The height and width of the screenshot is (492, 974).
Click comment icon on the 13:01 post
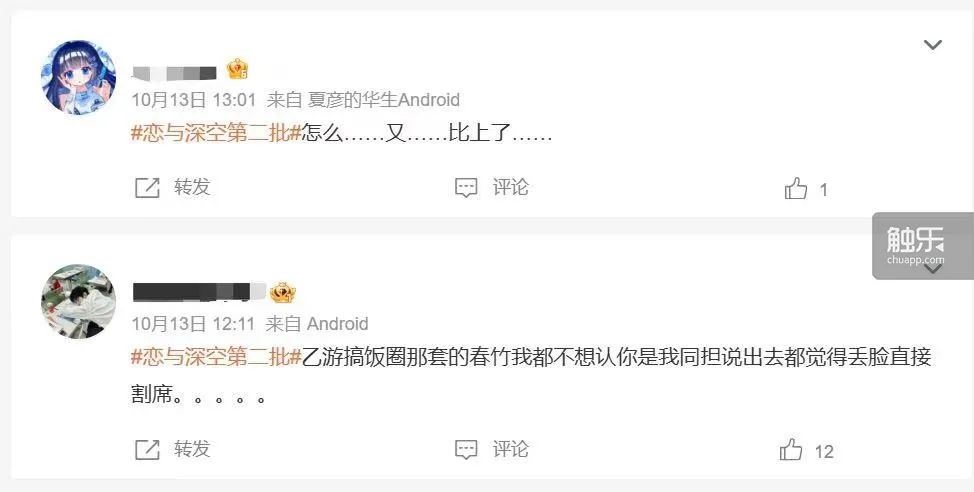pos(466,188)
